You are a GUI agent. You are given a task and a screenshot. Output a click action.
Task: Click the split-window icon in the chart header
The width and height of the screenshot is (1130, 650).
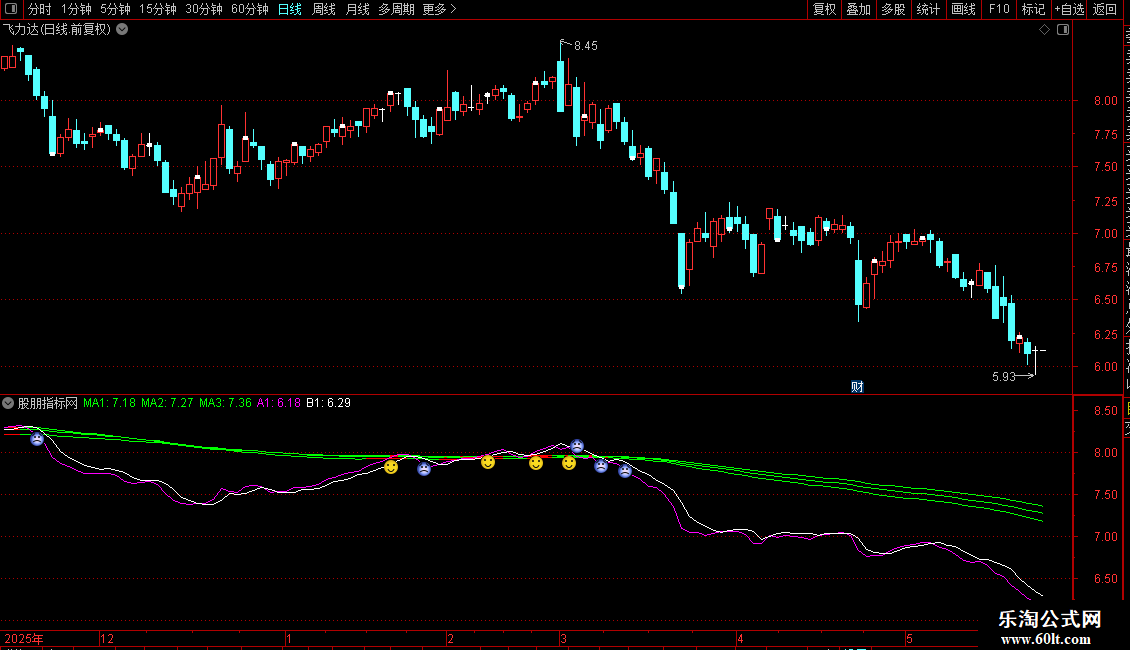pos(1063,30)
